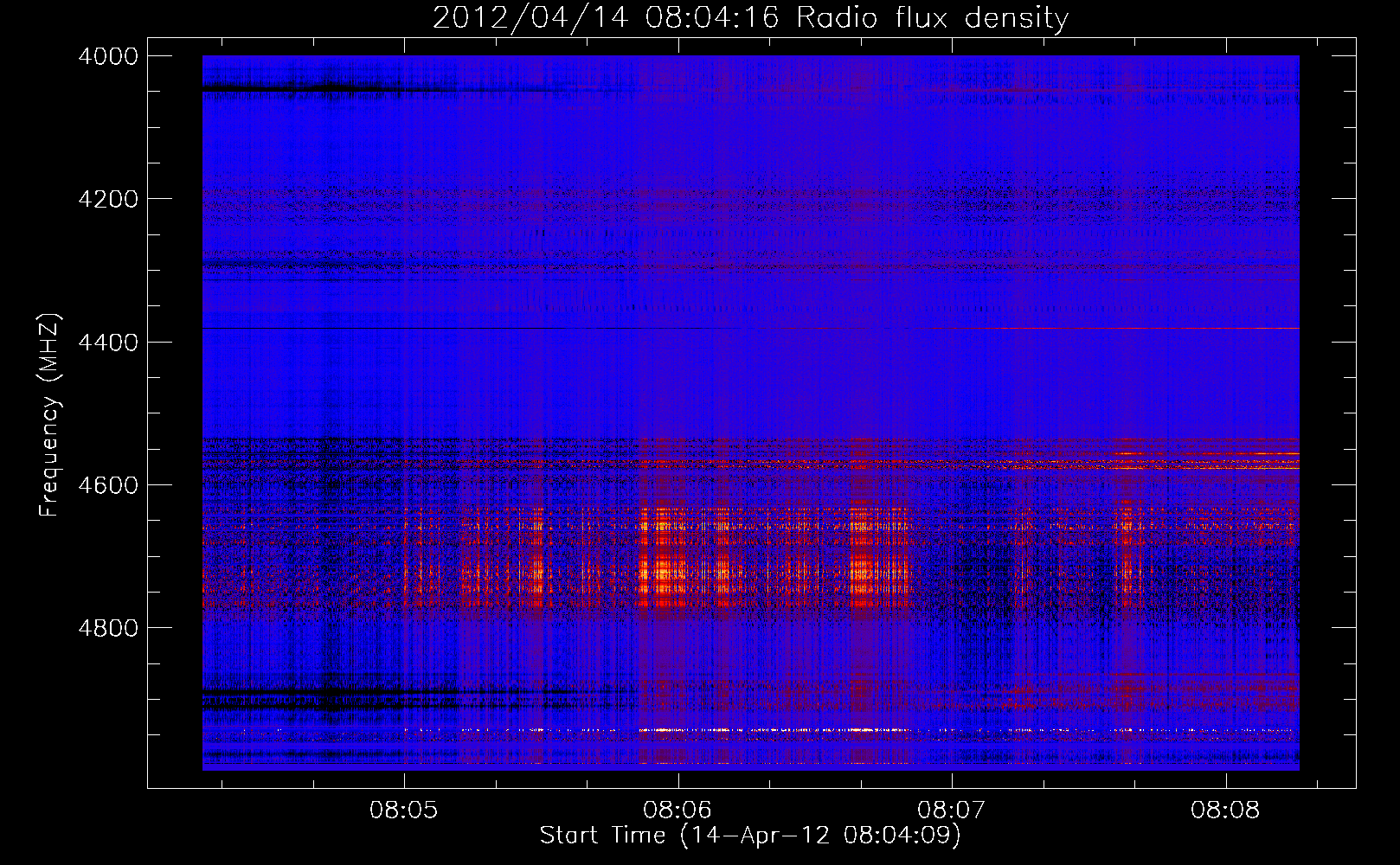The width and height of the screenshot is (1400, 865).
Task: Click the 08:06 time axis label
Action: tap(678, 811)
